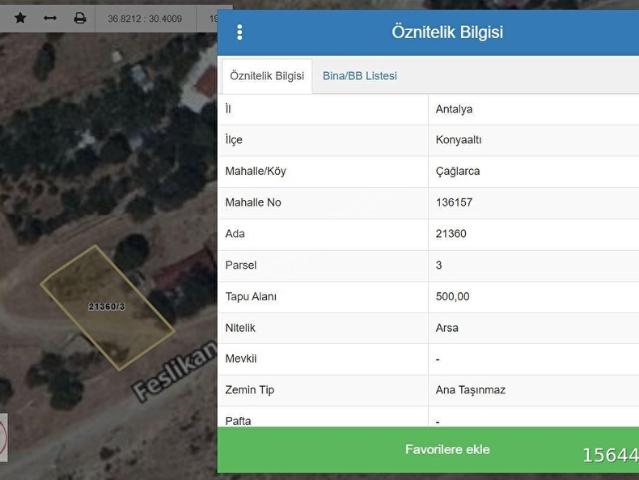This screenshot has width=639, height=480.
Task: Click the Nitelik value Arsa
Action: (447, 328)
